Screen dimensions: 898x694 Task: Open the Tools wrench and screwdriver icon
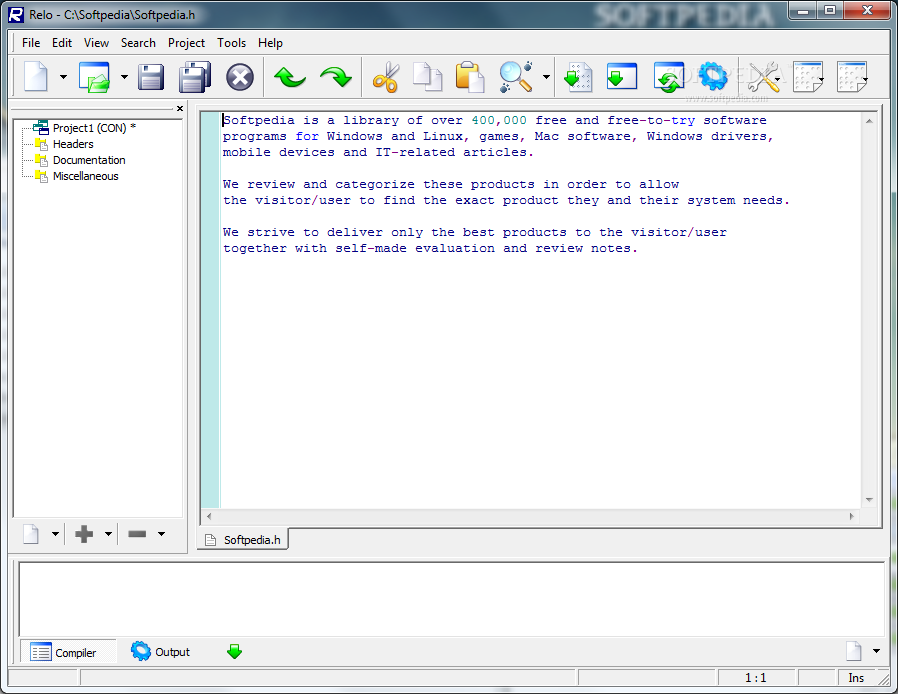click(763, 77)
